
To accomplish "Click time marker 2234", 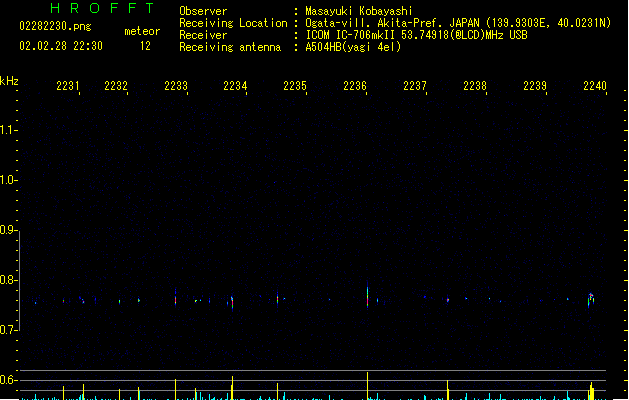I will pyautogui.click(x=235, y=86).
